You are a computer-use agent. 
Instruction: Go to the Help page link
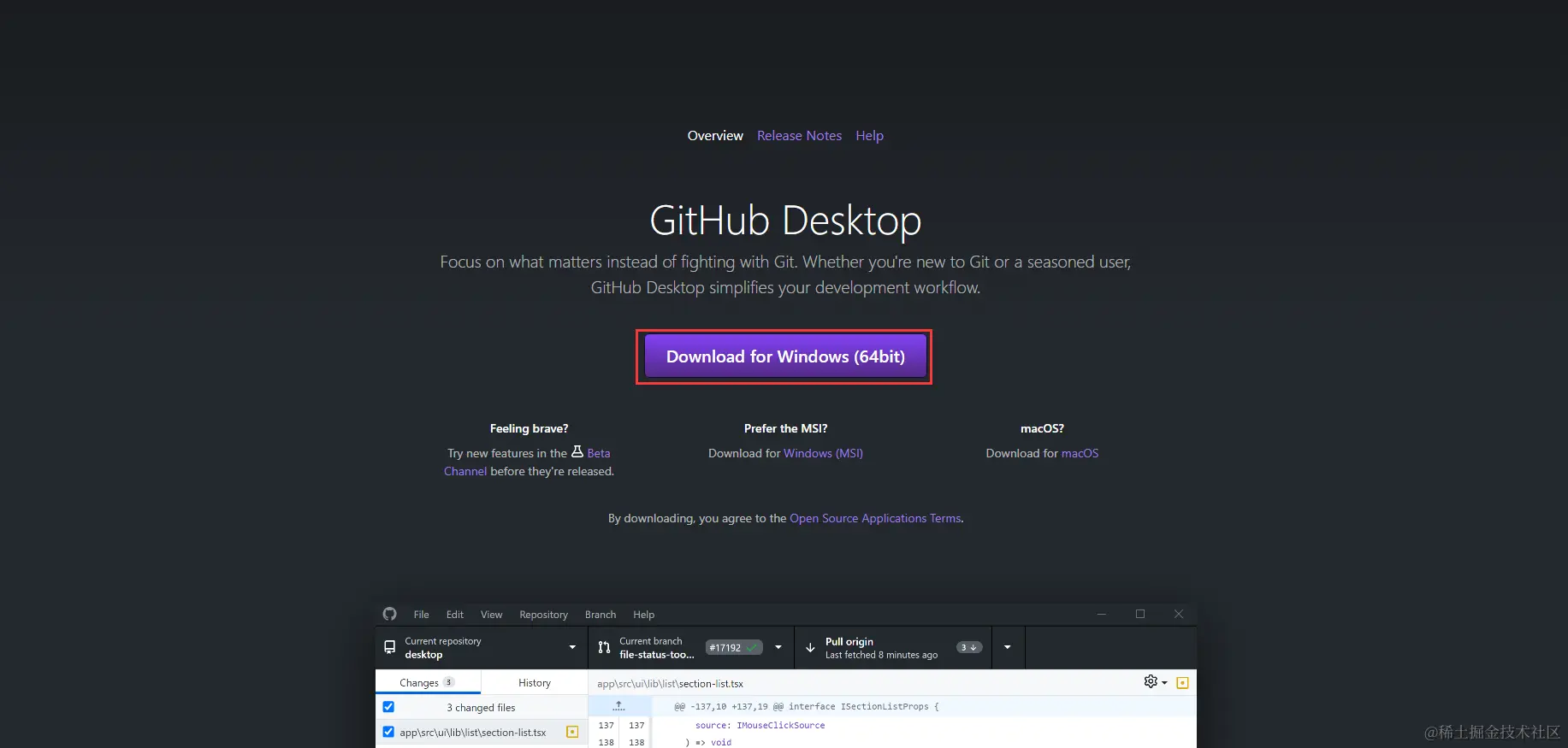(869, 136)
